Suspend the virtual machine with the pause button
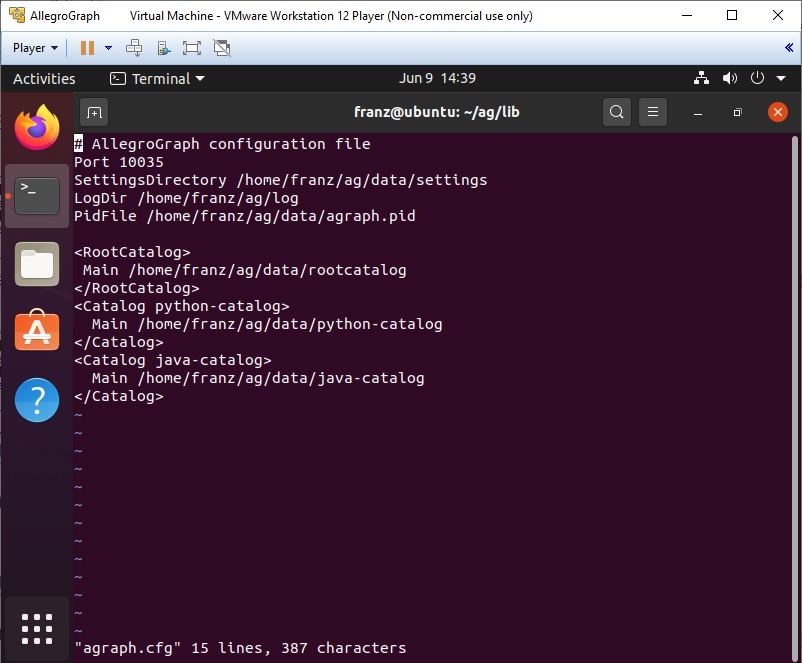Screen dimensions: 802x663 (x=87, y=47)
